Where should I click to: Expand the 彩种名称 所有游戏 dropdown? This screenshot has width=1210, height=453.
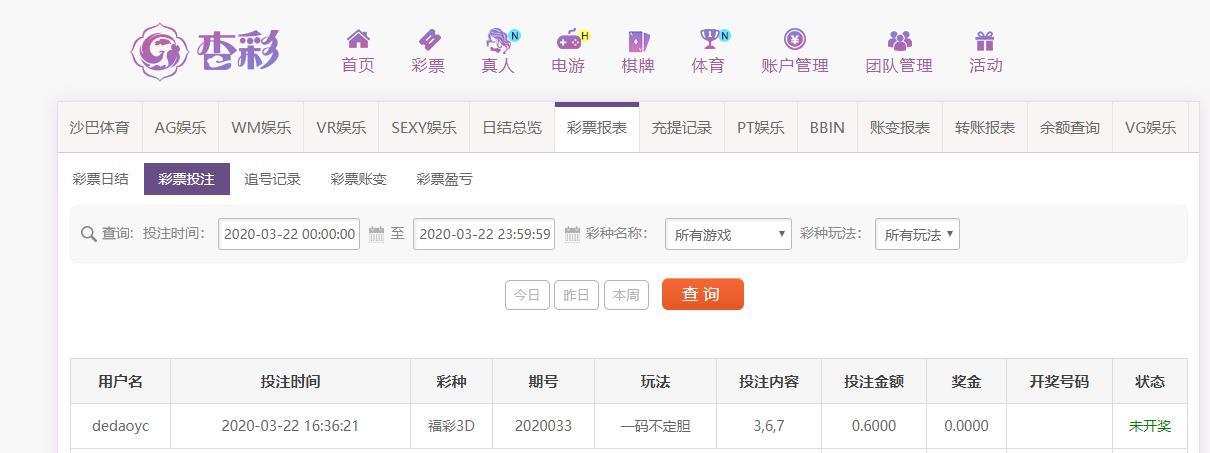[x=728, y=234]
